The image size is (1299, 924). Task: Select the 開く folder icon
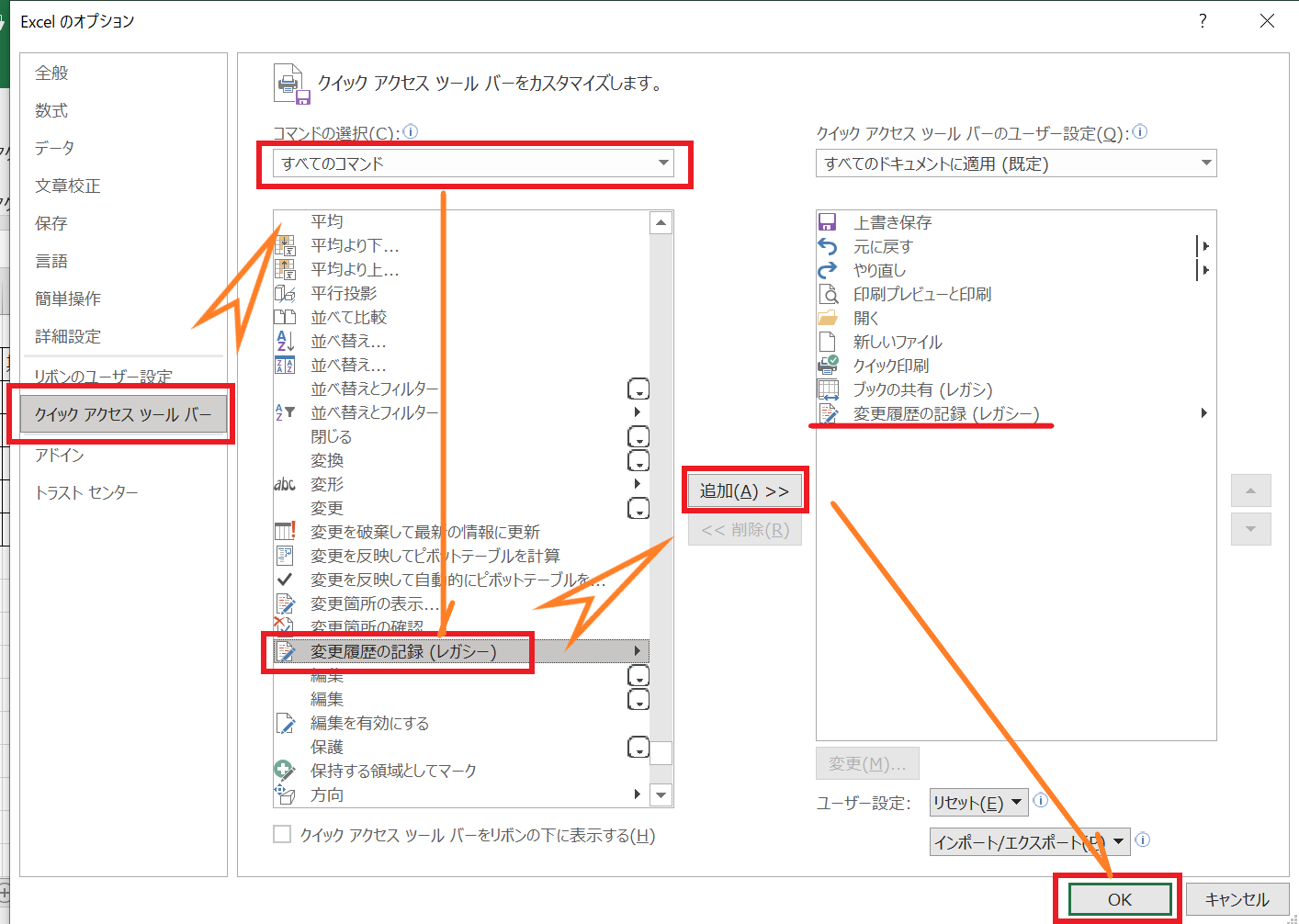click(828, 318)
